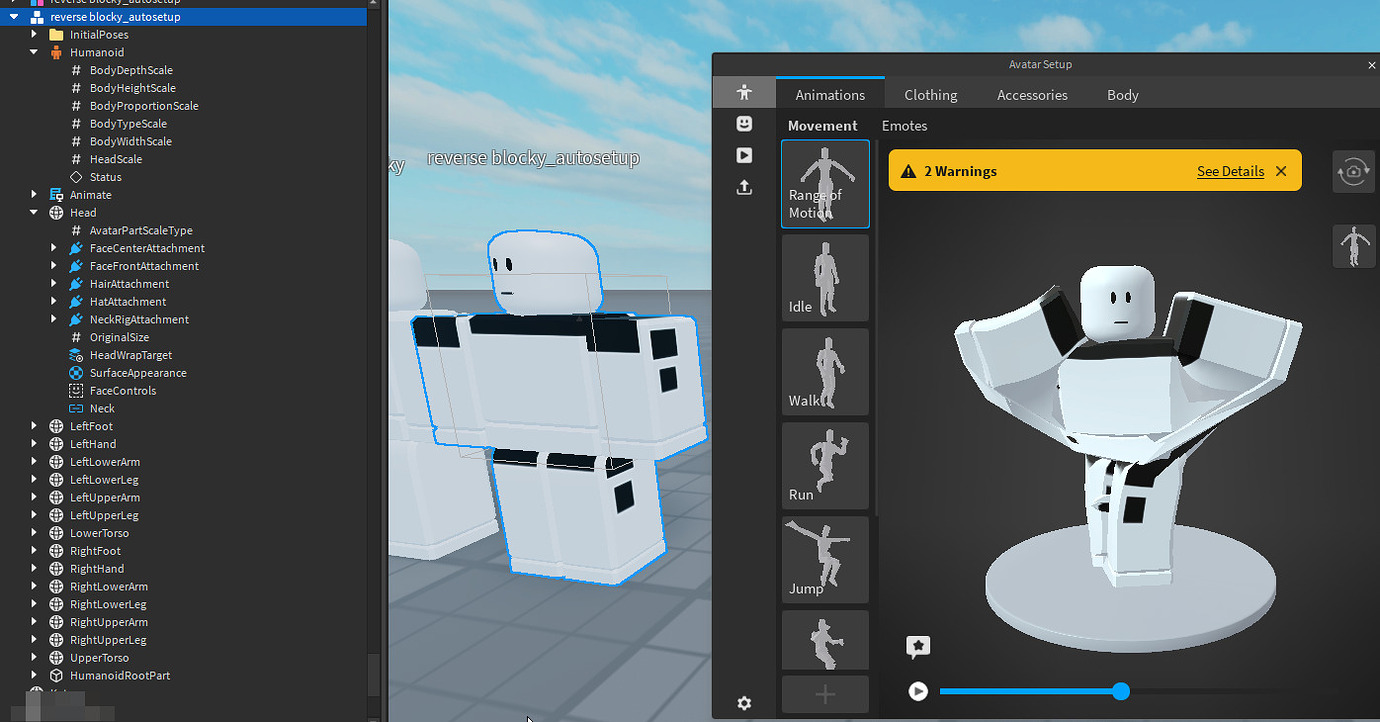Image resolution: width=1380 pixels, height=722 pixels.
Task: Play the animation preview
Action: click(x=918, y=691)
